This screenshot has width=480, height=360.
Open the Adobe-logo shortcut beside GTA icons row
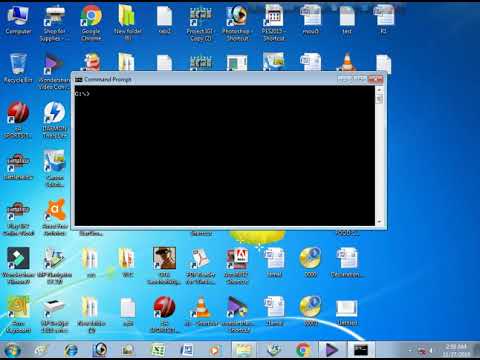pos(237,265)
